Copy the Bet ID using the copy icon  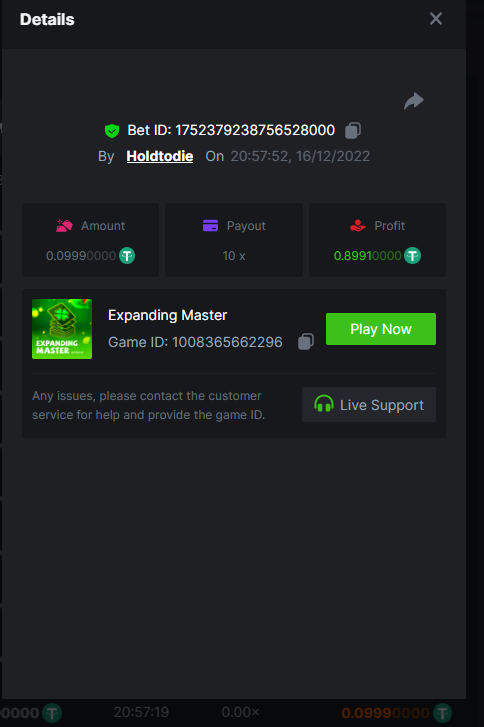(x=353, y=130)
